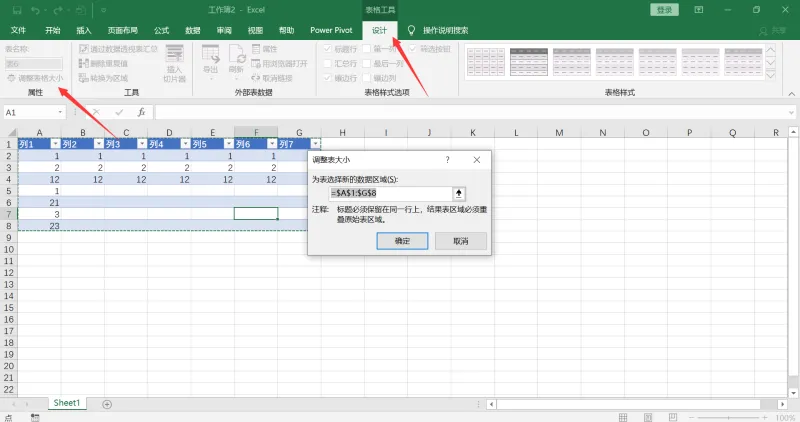
Task: Click the range input field in dialog
Action: pos(390,193)
